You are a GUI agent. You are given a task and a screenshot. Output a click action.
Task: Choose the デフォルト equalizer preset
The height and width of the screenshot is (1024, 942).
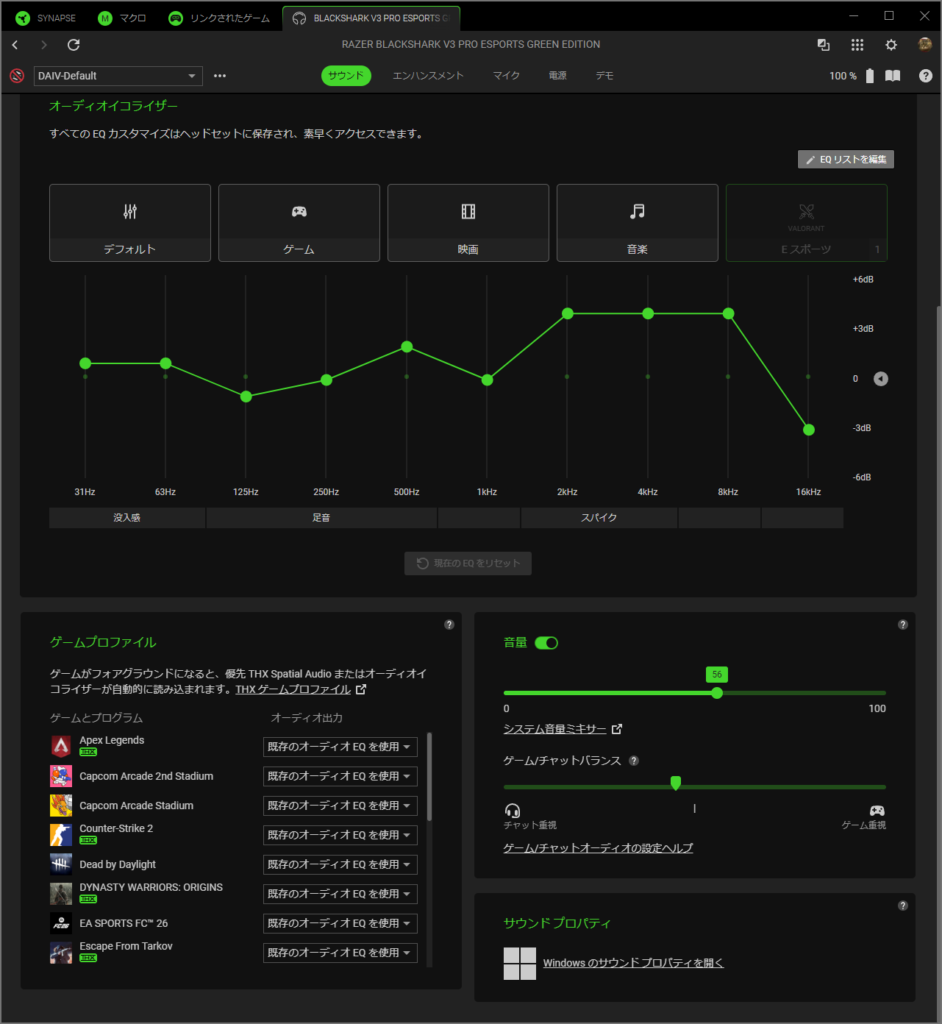[130, 222]
